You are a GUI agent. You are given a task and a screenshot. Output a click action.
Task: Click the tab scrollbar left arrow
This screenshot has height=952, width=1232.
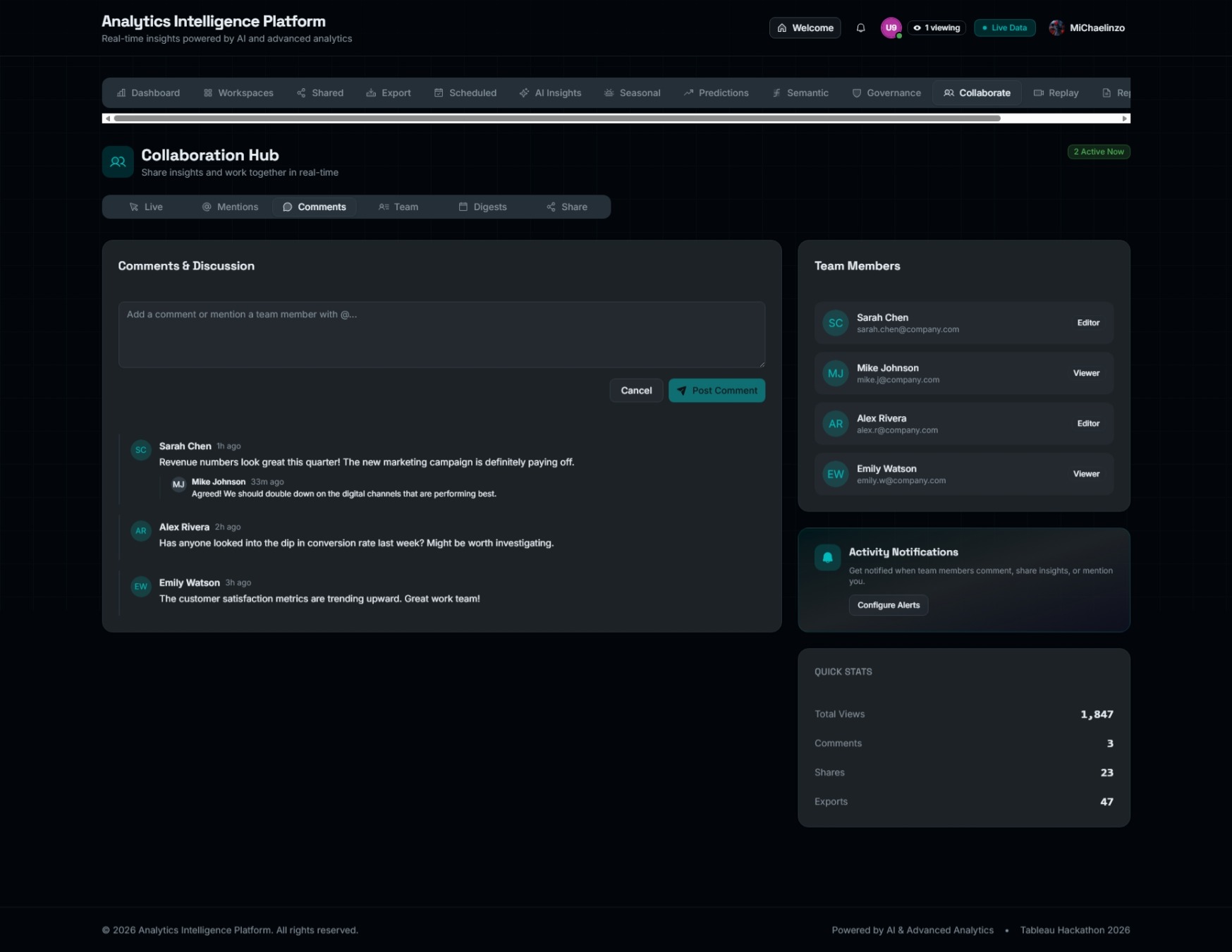pos(107,118)
